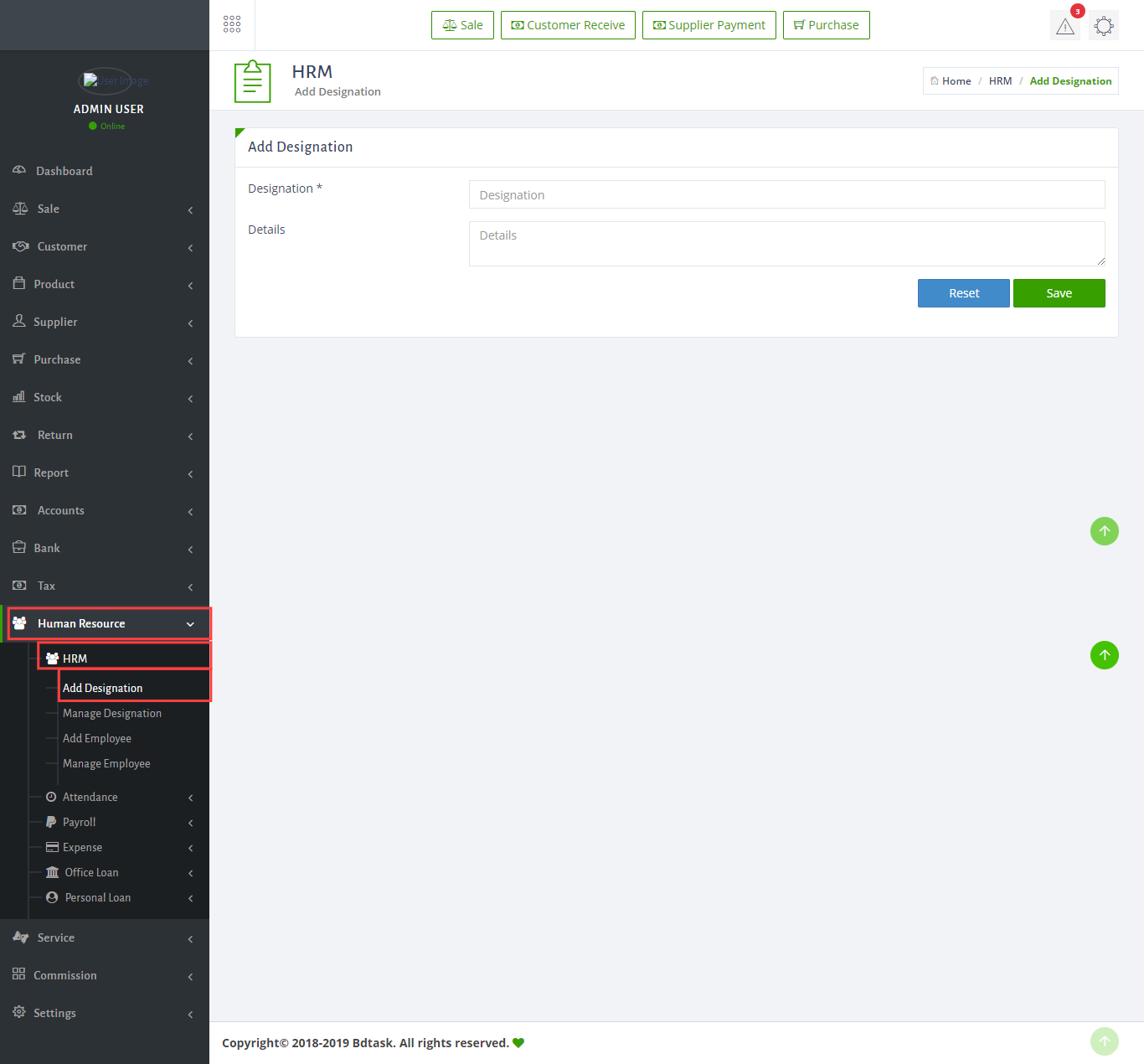Screen dimensions: 1144x1064
Task: Click the HRM clipboard page icon
Action: [252, 81]
